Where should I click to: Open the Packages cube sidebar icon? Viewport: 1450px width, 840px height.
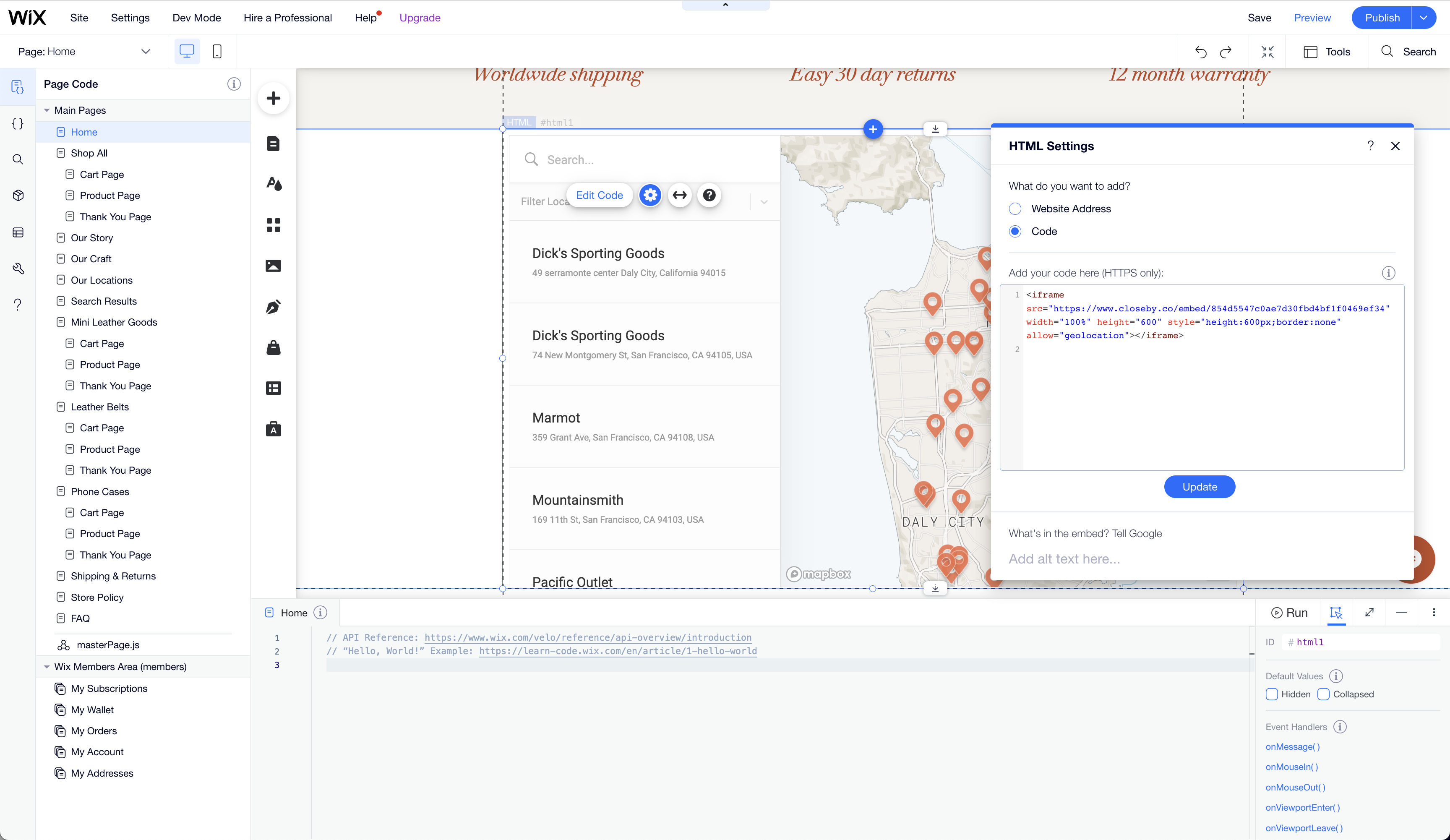coord(18,196)
